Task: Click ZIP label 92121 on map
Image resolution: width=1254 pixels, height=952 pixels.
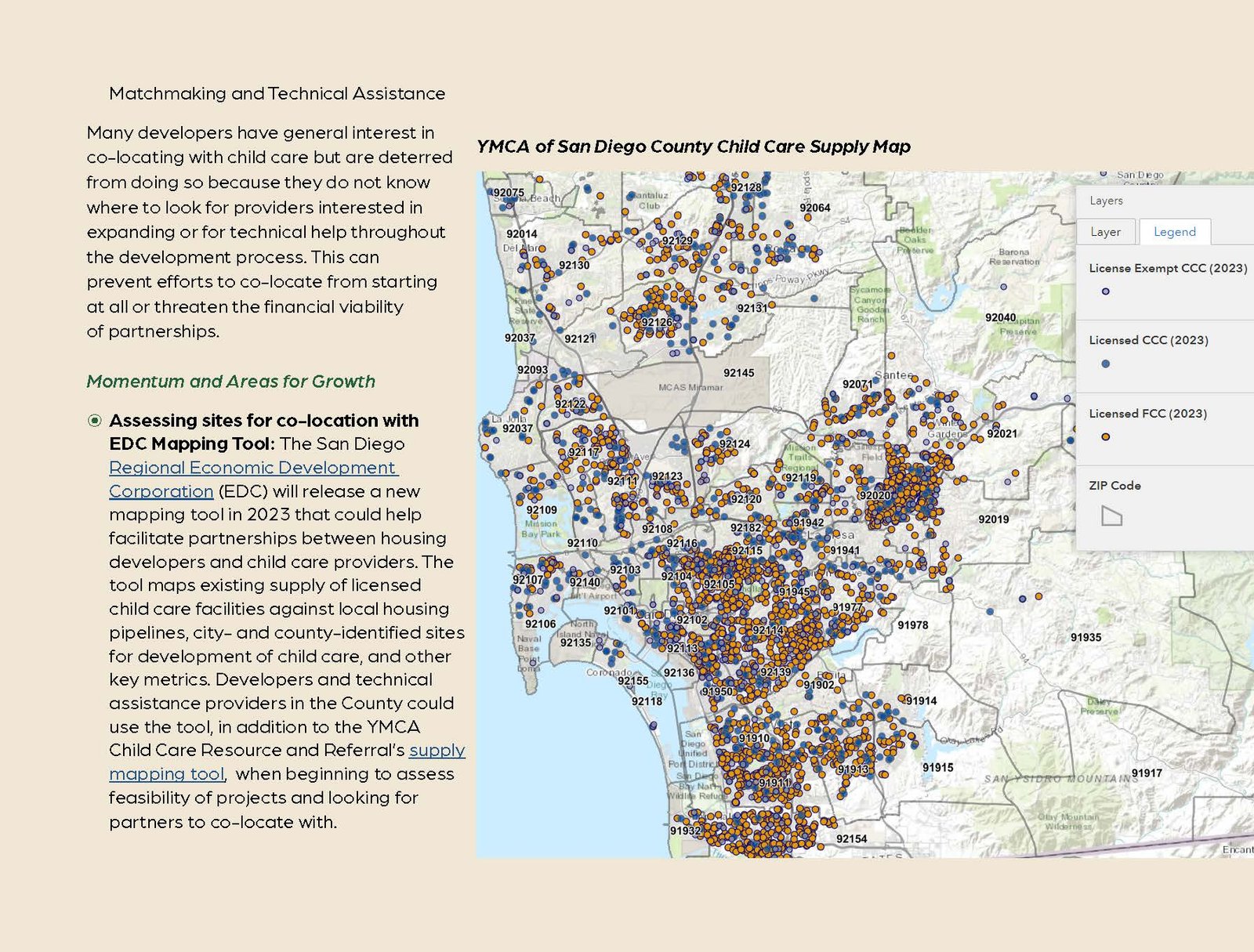Action: 579,338
